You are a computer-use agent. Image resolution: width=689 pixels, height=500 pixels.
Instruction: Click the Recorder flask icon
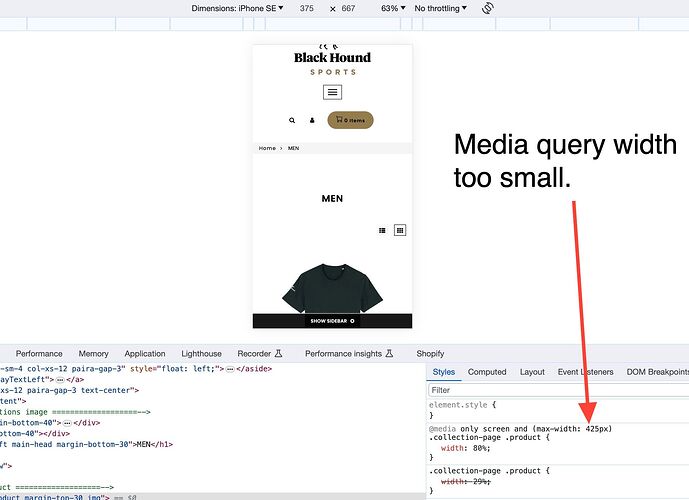tap(279, 353)
